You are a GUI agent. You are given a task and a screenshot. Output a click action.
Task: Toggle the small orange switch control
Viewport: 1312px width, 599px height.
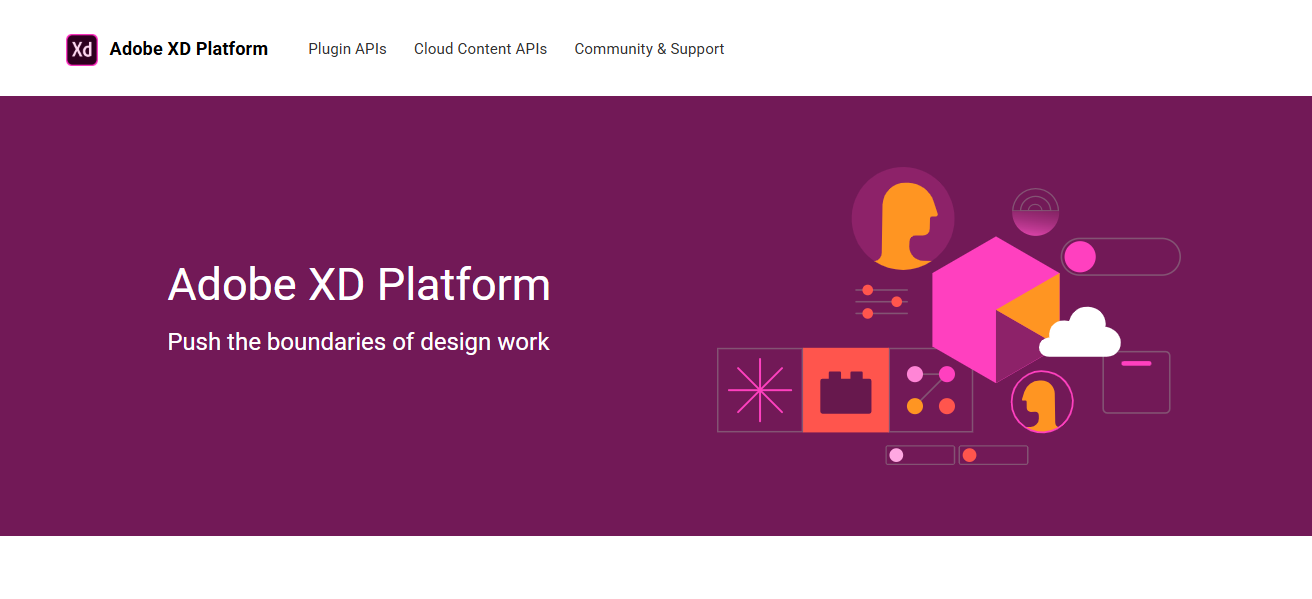tap(993, 455)
